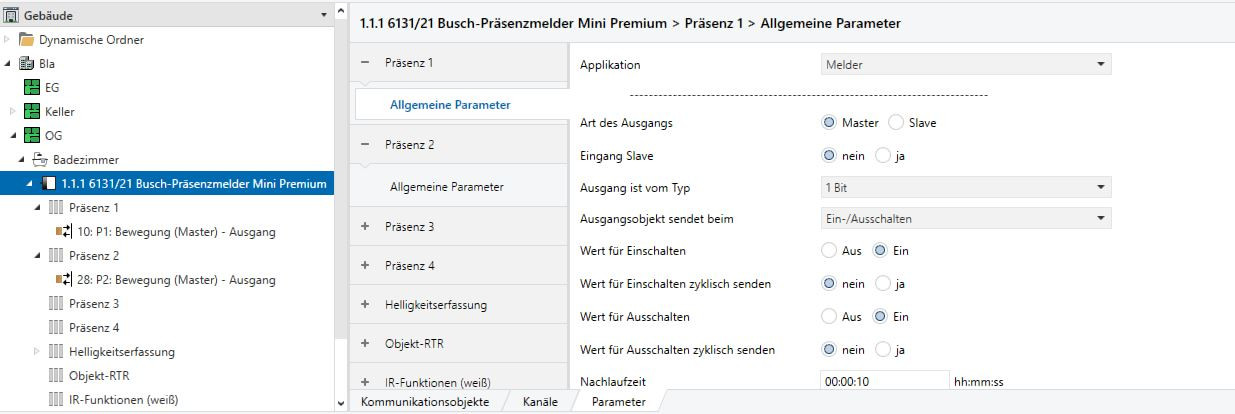Screen dimensions: 1235x414
Task: Expand the Präsenz 3 parameter section
Action: [365, 227]
